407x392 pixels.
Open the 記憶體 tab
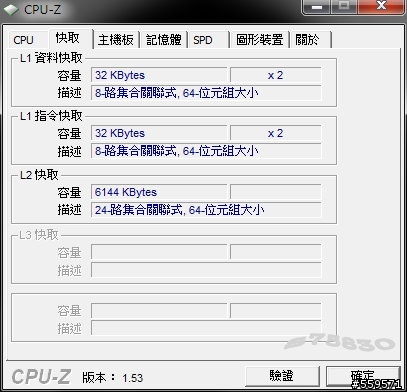pos(163,40)
